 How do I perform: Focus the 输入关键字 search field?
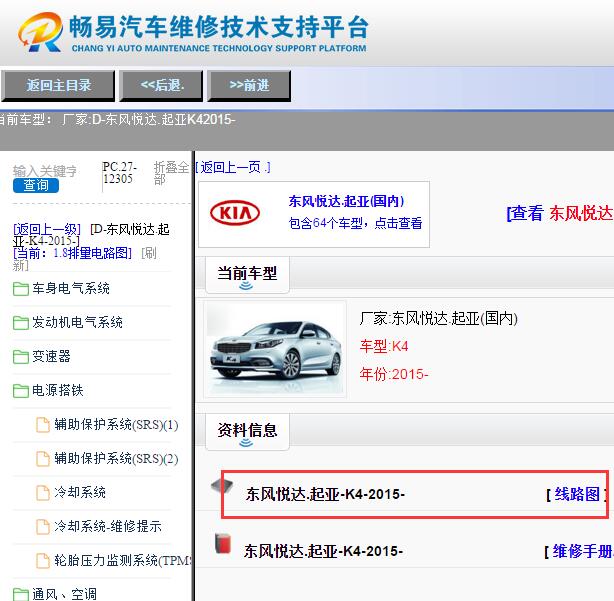click(x=45, y=171)
